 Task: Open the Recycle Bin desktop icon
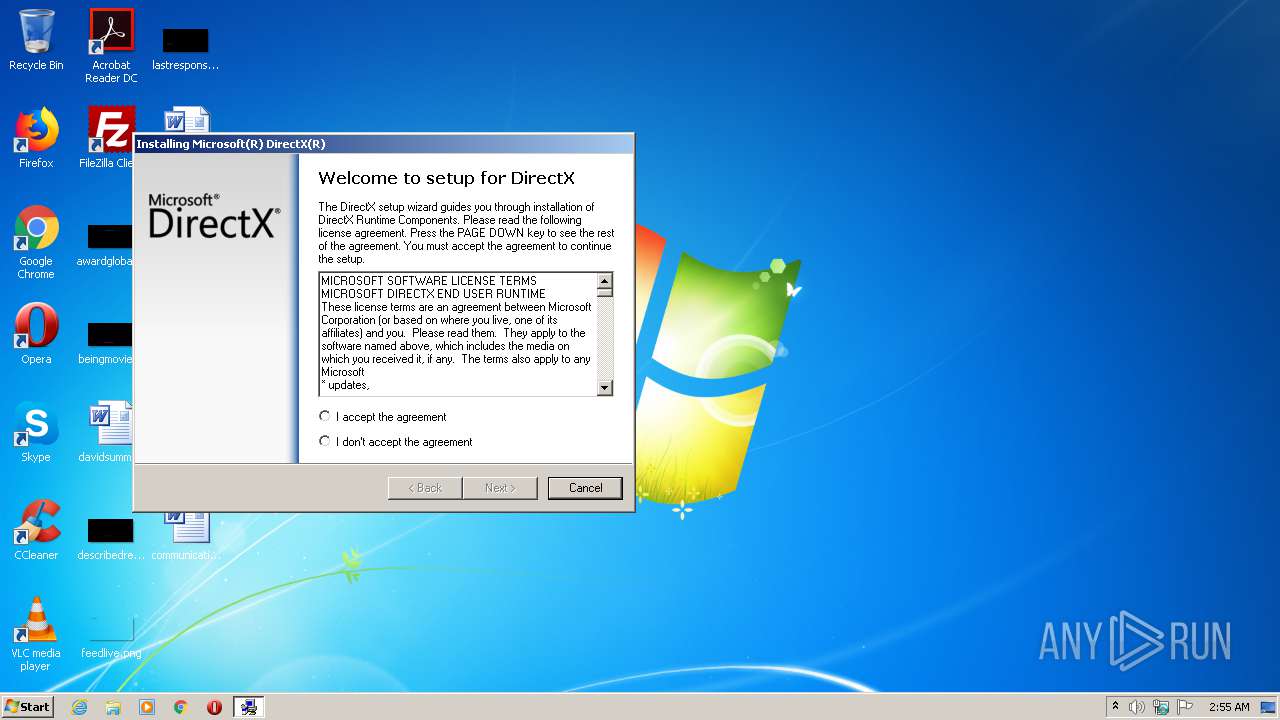(36, 40)
